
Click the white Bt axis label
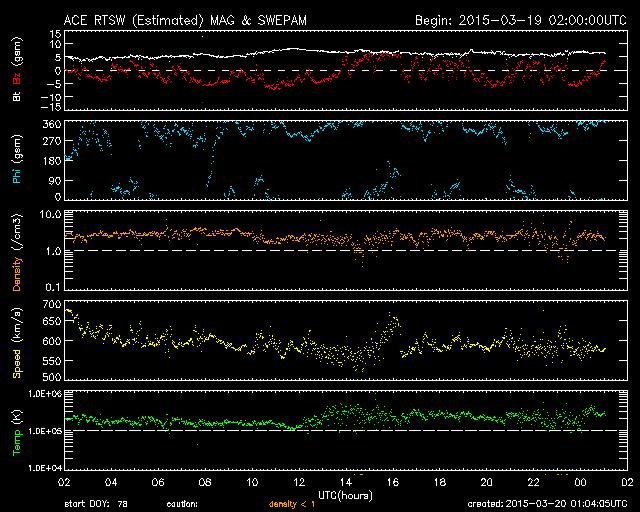[x=17, y=97]
